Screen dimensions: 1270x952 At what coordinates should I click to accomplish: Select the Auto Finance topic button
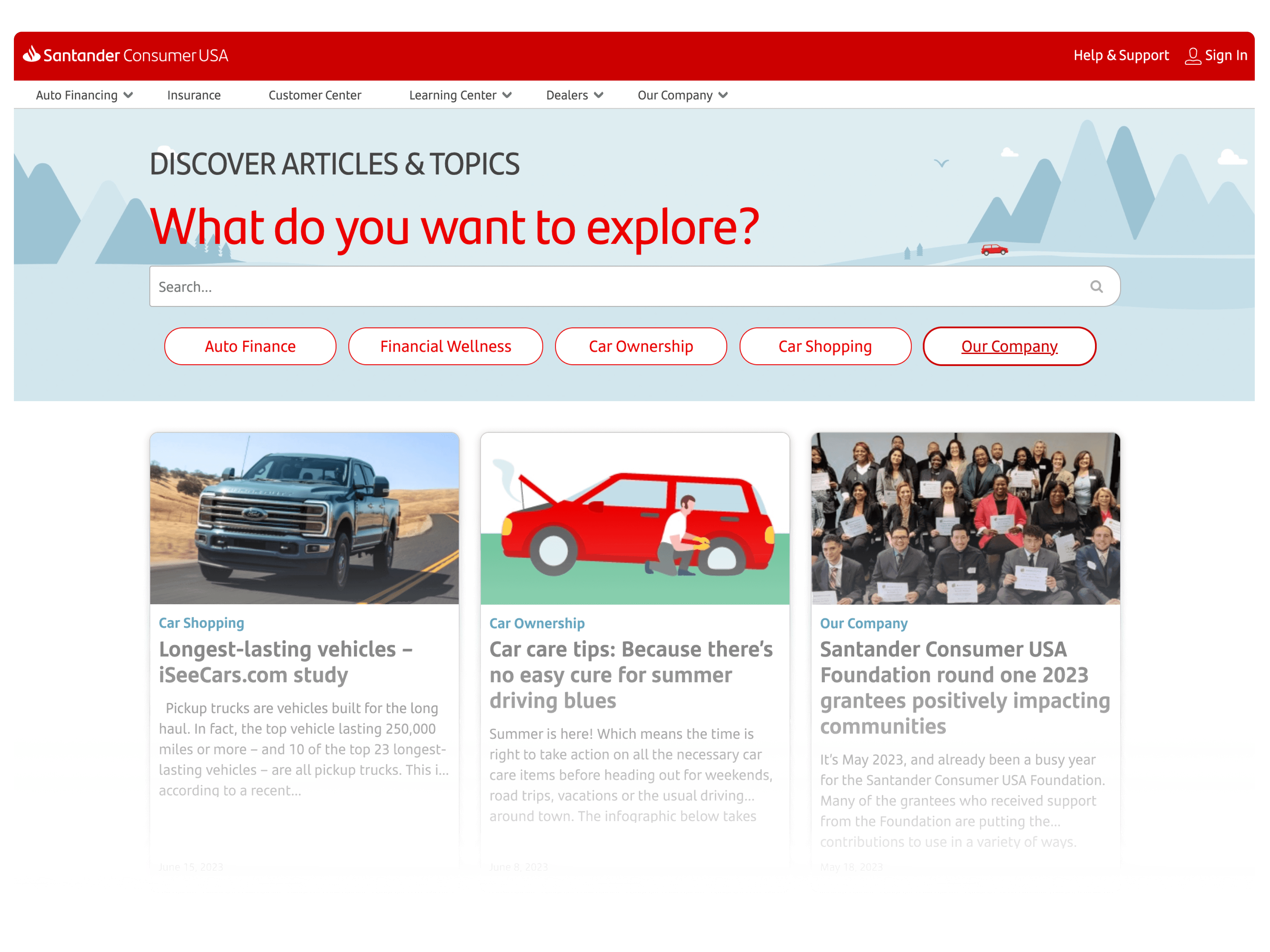[250, 346]
